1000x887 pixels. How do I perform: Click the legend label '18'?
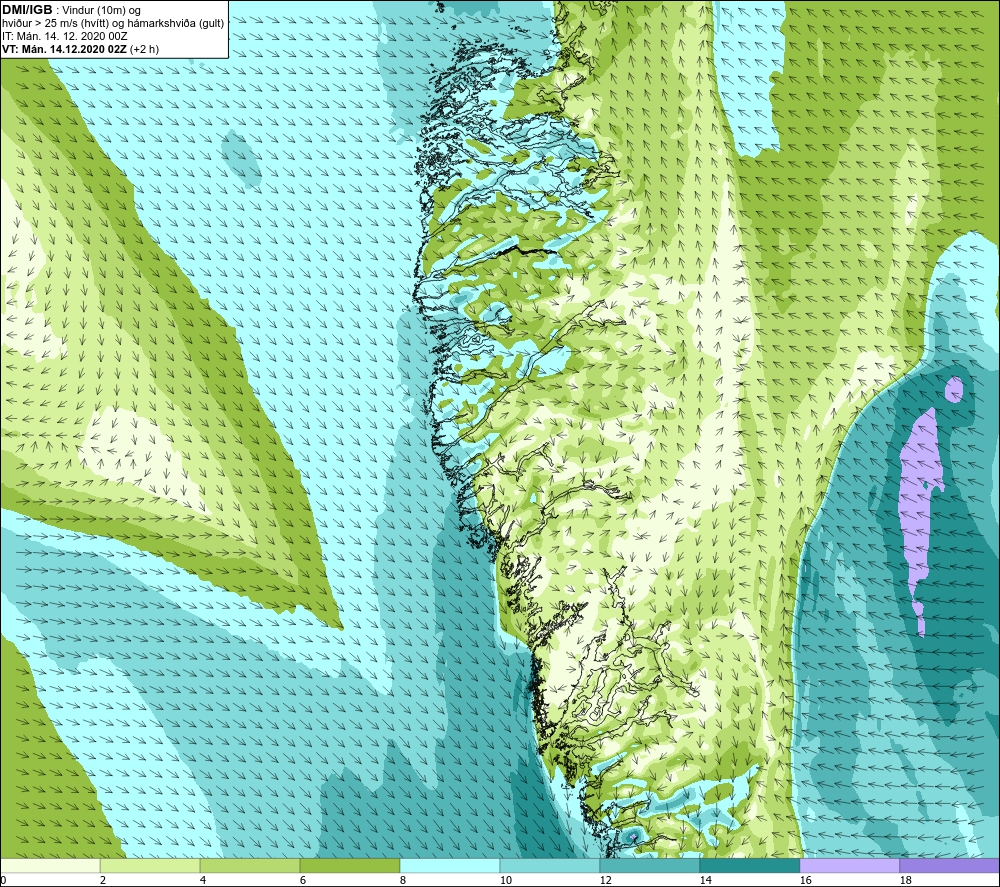[905, 881]
